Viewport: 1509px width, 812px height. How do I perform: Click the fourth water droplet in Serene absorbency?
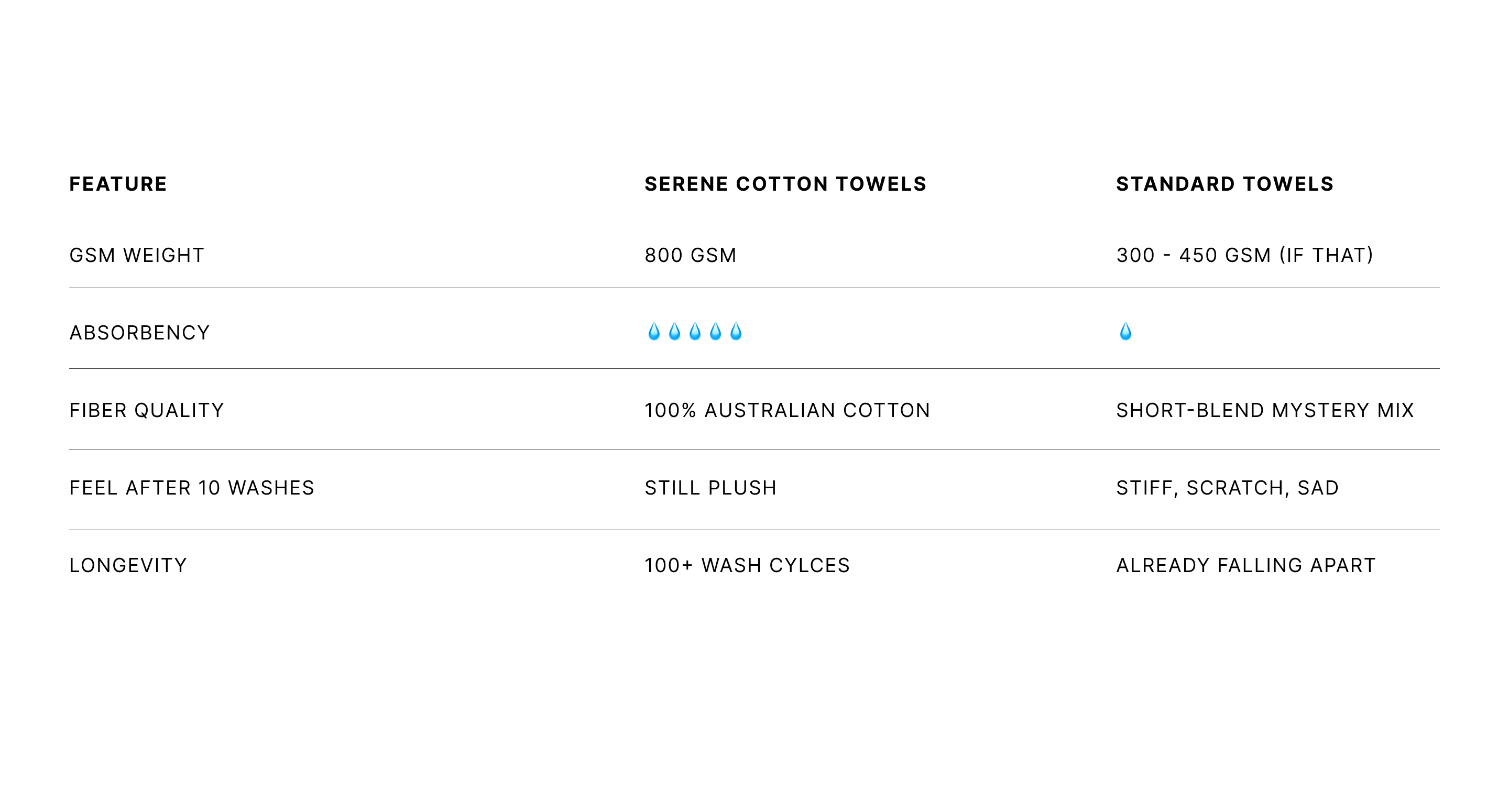pyautogui.click(x=715, y=332)
